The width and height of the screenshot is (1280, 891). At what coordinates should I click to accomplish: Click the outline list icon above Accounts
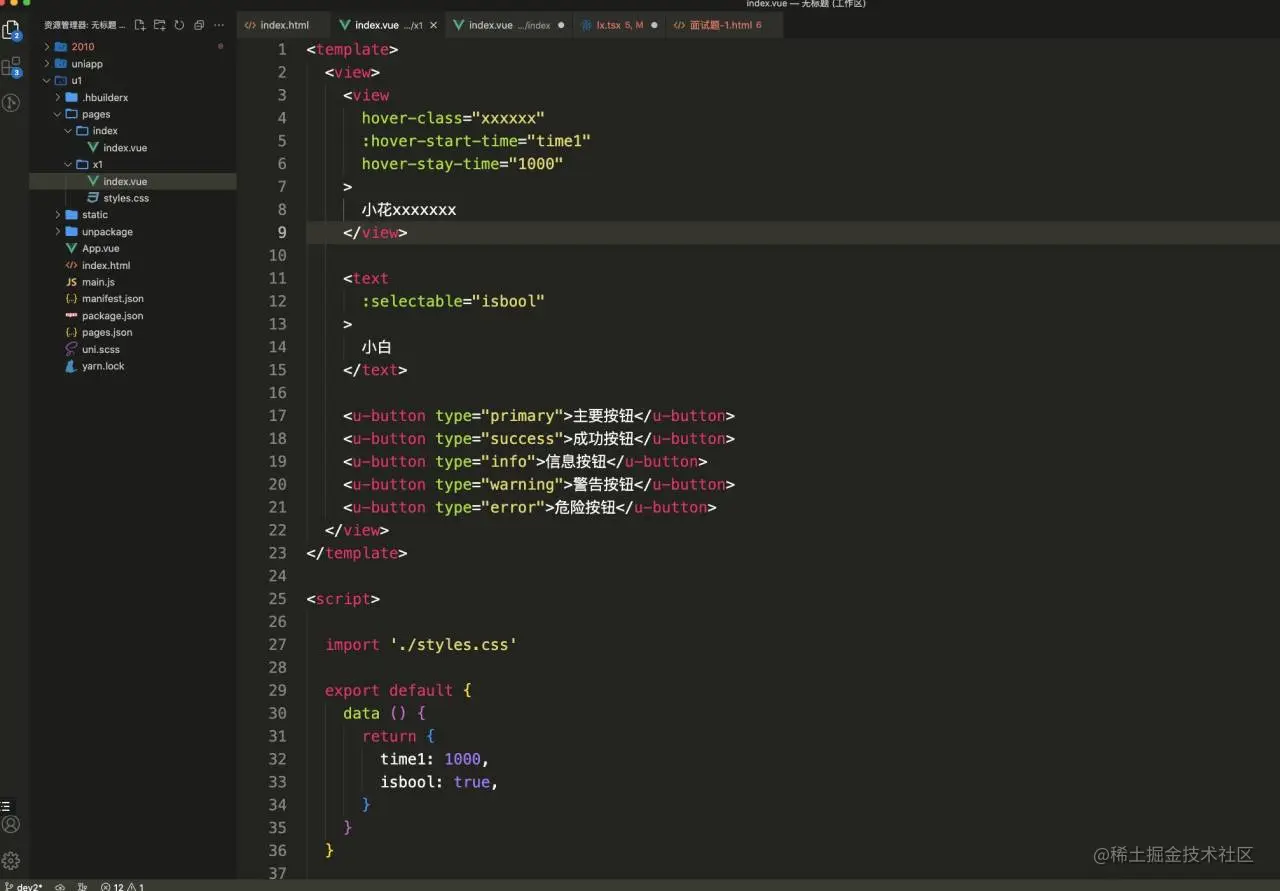click(x=6, y=805)
